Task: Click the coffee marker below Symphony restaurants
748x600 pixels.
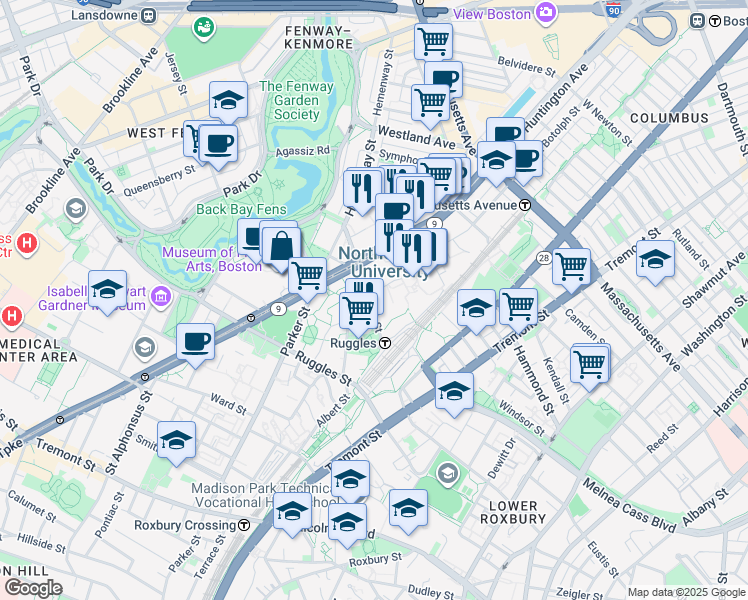Action: pyautogui.click(x=395, y=208)
